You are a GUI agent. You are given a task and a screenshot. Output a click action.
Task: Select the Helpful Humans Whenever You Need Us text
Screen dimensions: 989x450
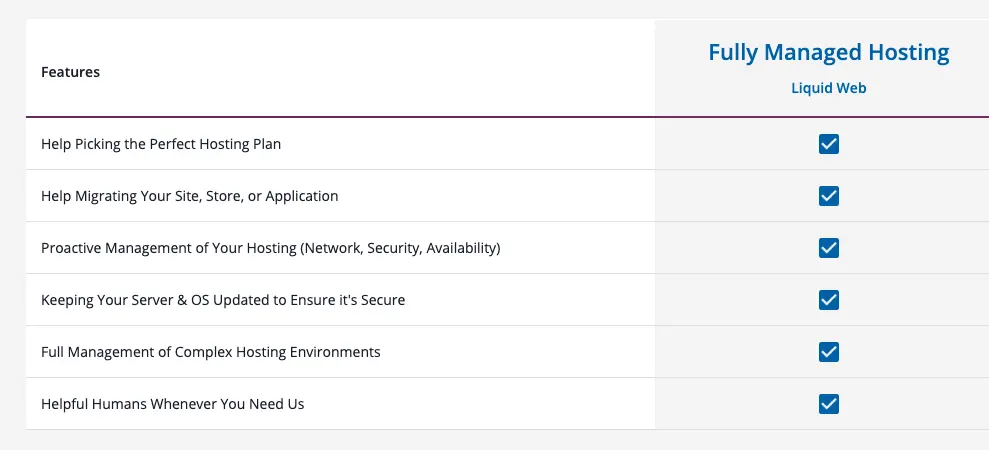(x=173, y=404)
